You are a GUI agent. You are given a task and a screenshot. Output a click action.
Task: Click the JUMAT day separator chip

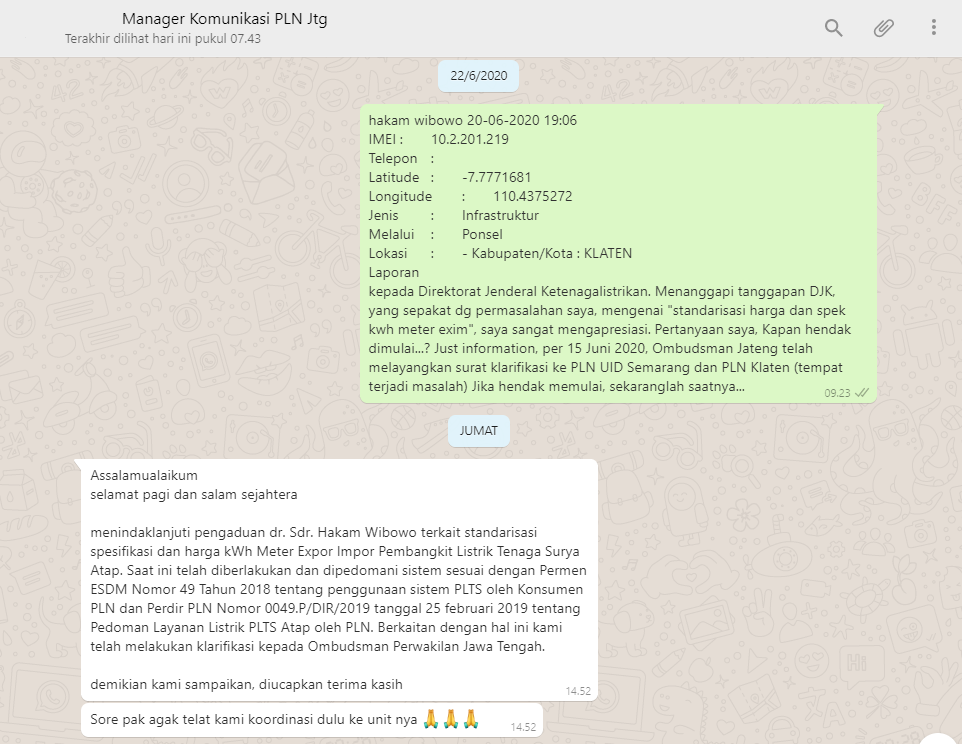coord(479,431)
